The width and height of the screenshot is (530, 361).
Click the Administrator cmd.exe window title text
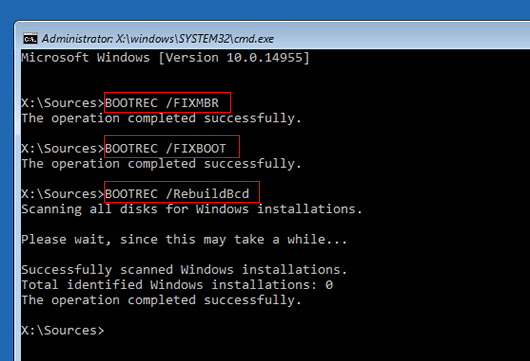tap(158, 39)
